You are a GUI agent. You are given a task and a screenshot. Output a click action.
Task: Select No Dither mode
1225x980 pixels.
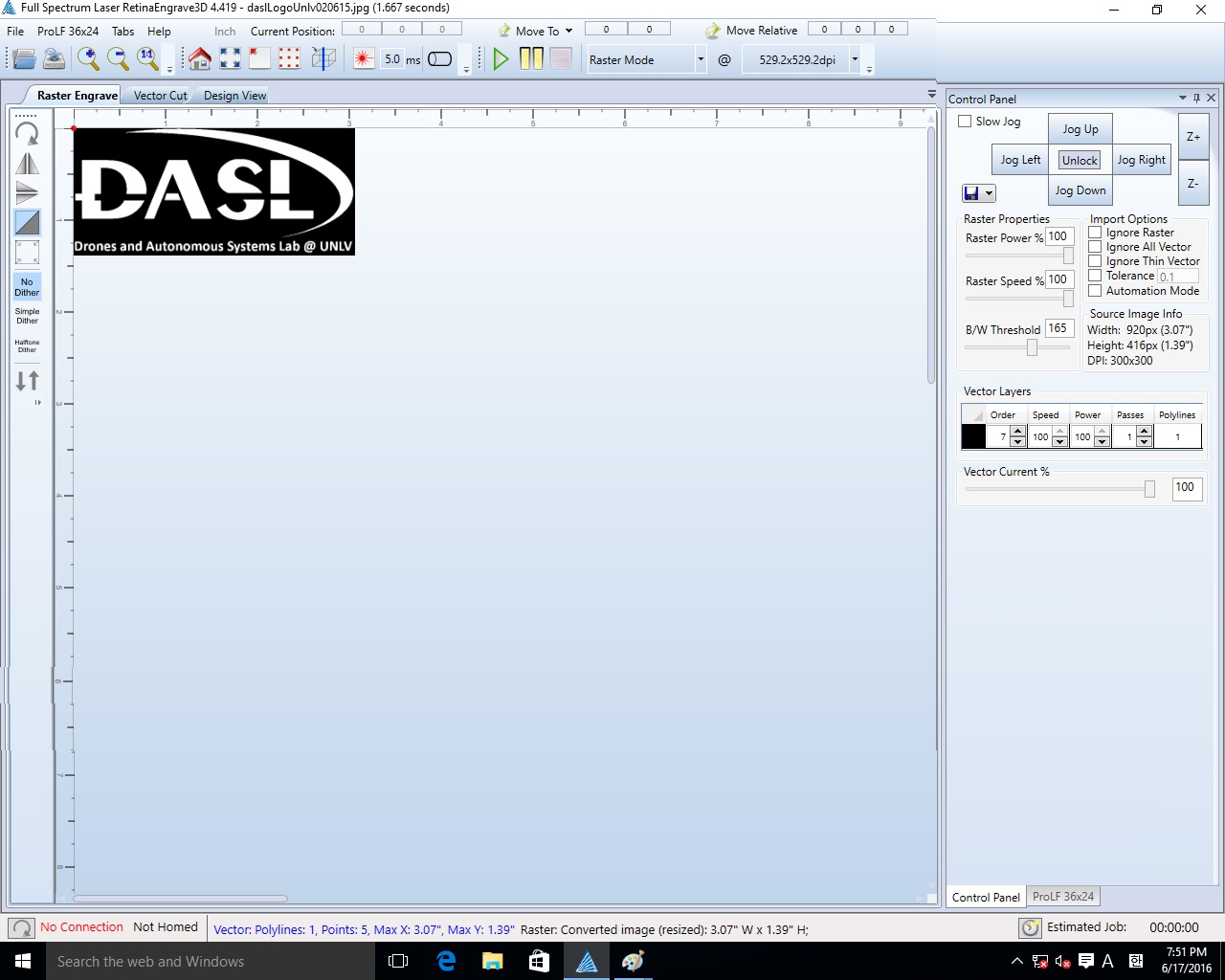click(27, 287)
